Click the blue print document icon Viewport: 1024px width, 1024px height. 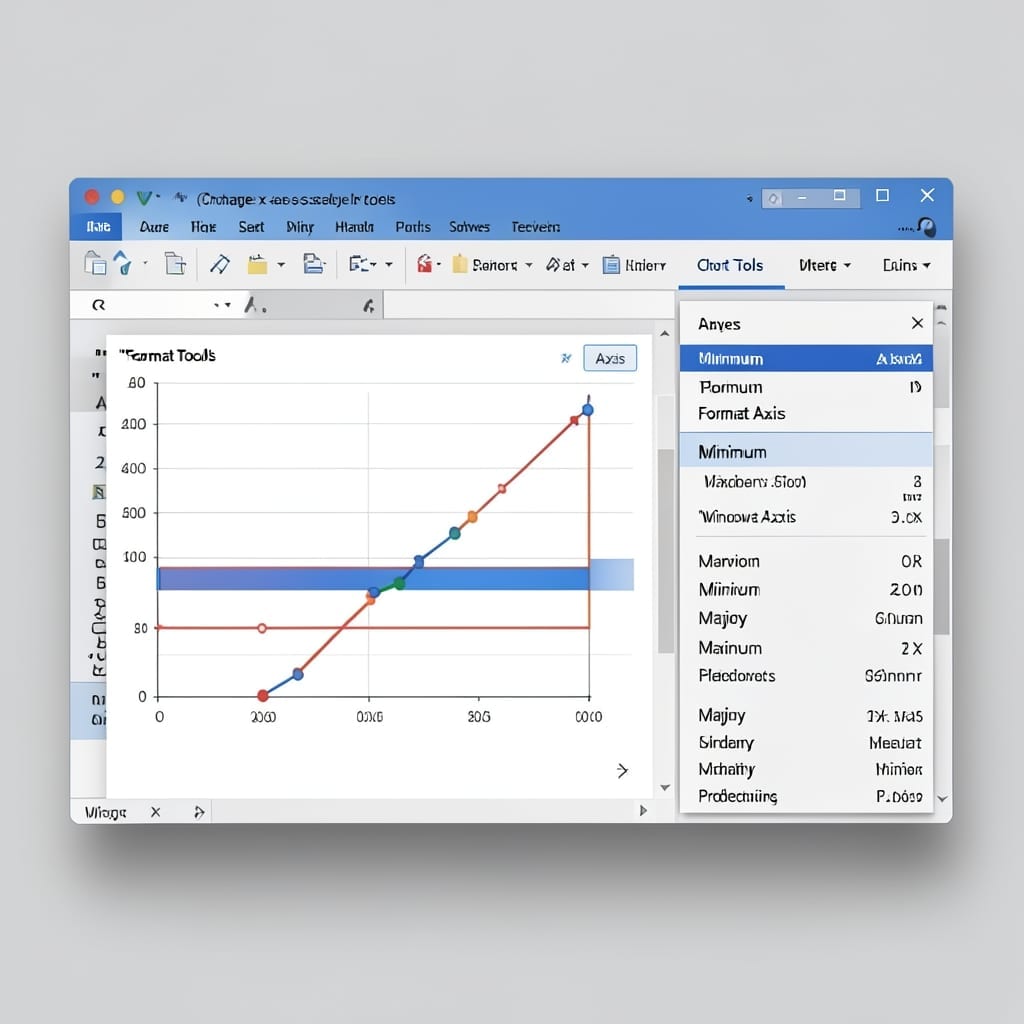[x=313, y=264]
